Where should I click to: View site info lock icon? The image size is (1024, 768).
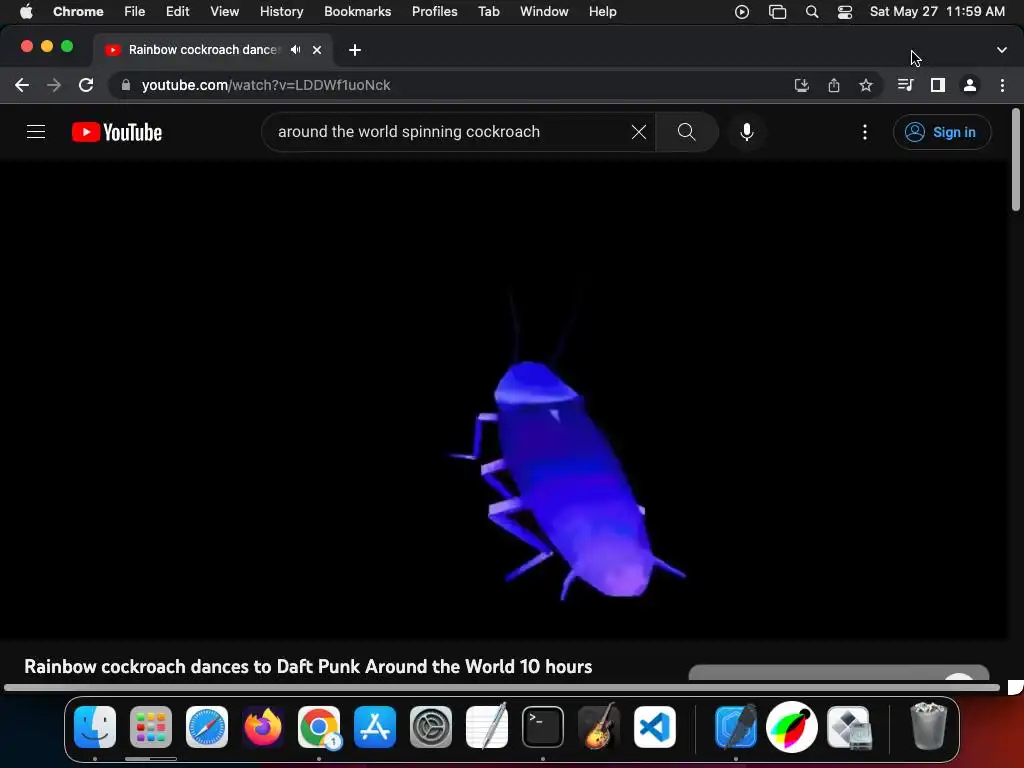[x=126, y=85]
